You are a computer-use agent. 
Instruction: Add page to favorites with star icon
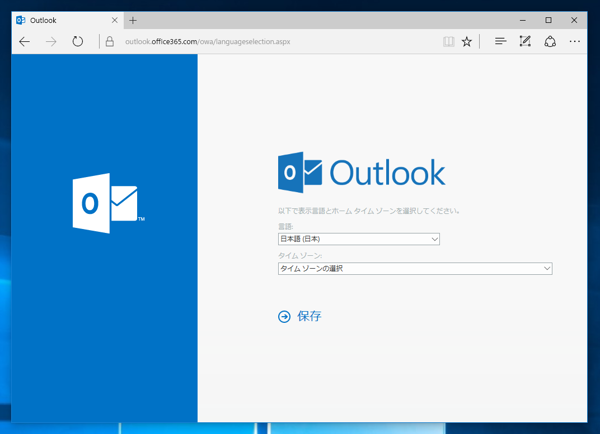pyautogui.click(x=466, y=41)
